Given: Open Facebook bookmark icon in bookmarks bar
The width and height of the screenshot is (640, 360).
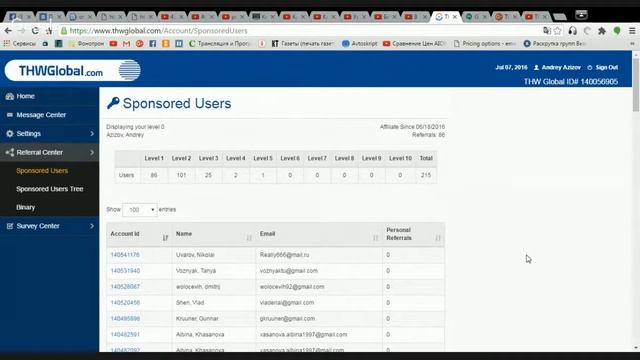Looking at the screenshot, I should pyautogui.click(x=153, y=43).
